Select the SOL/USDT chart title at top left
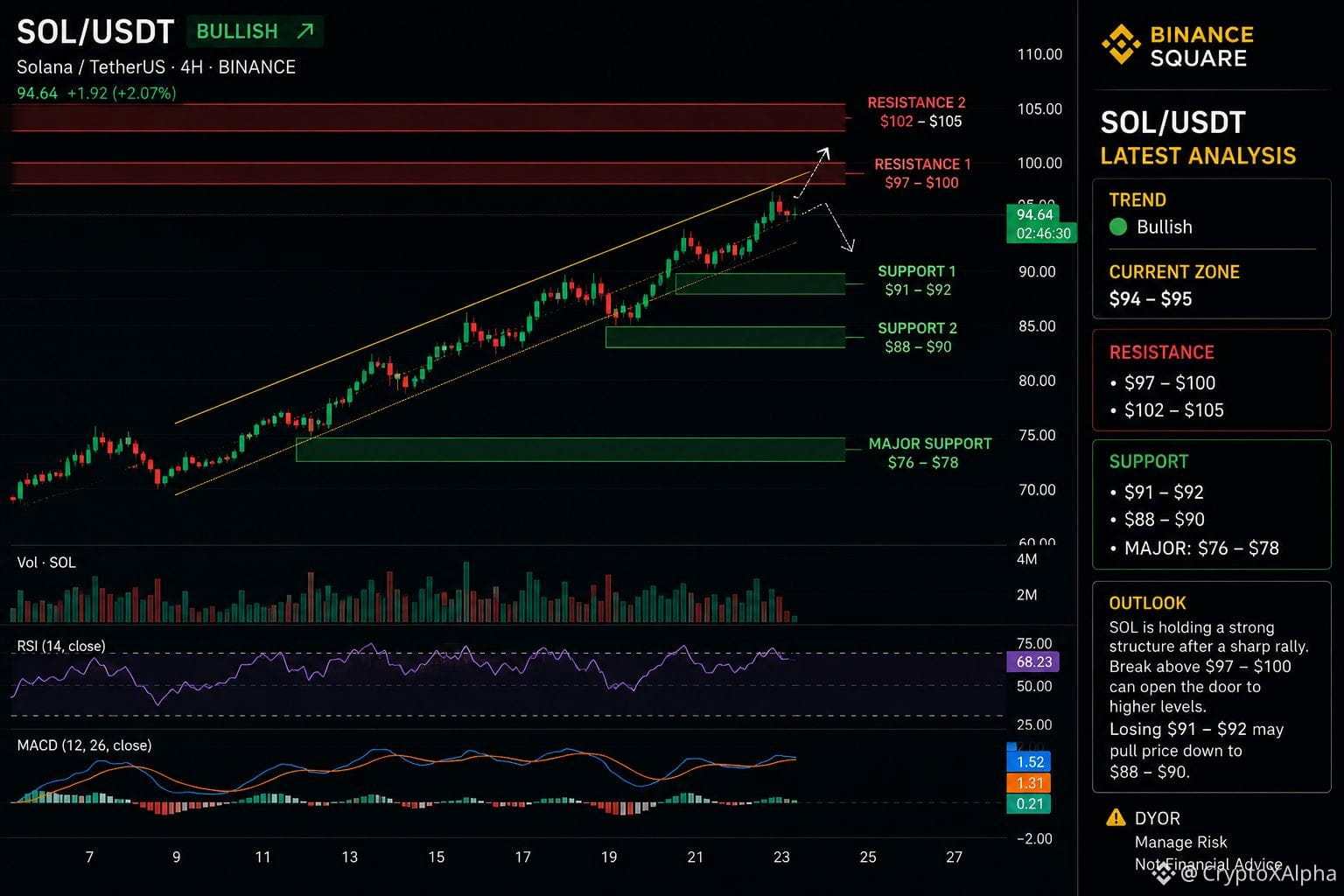 tap(95, 32)
